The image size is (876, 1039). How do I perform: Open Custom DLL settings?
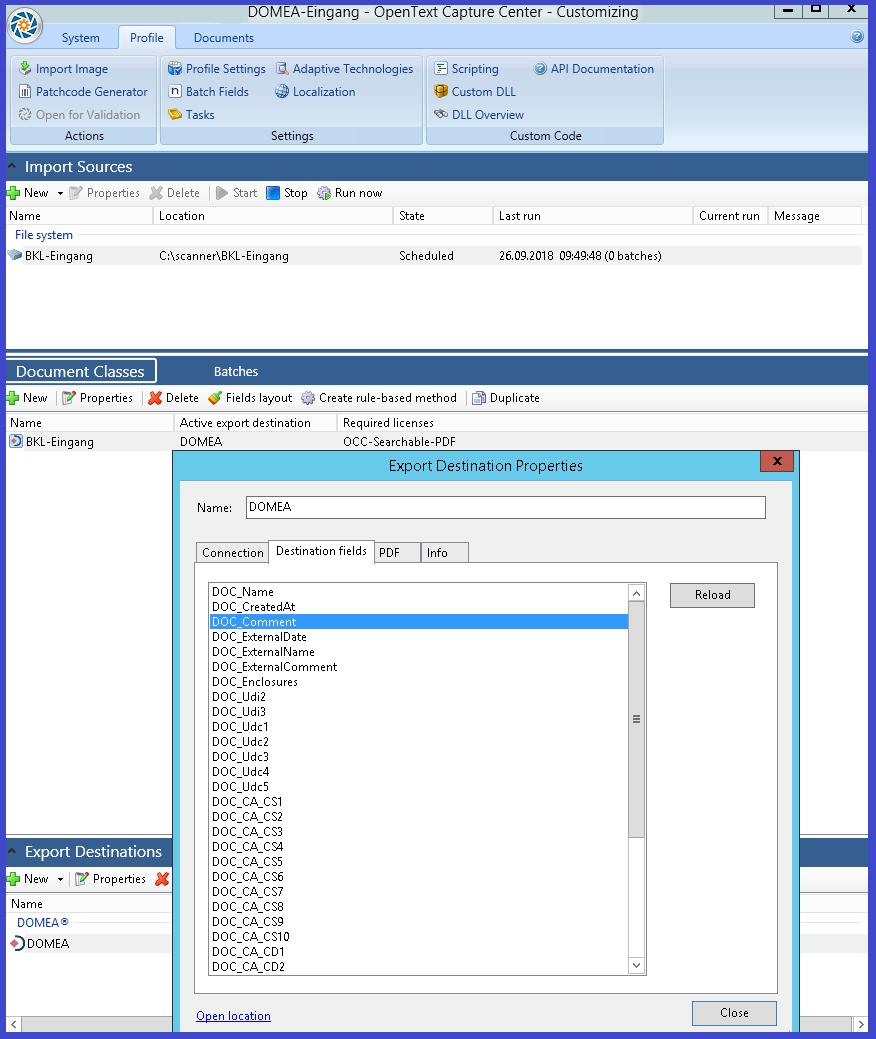tap(475, 92)
